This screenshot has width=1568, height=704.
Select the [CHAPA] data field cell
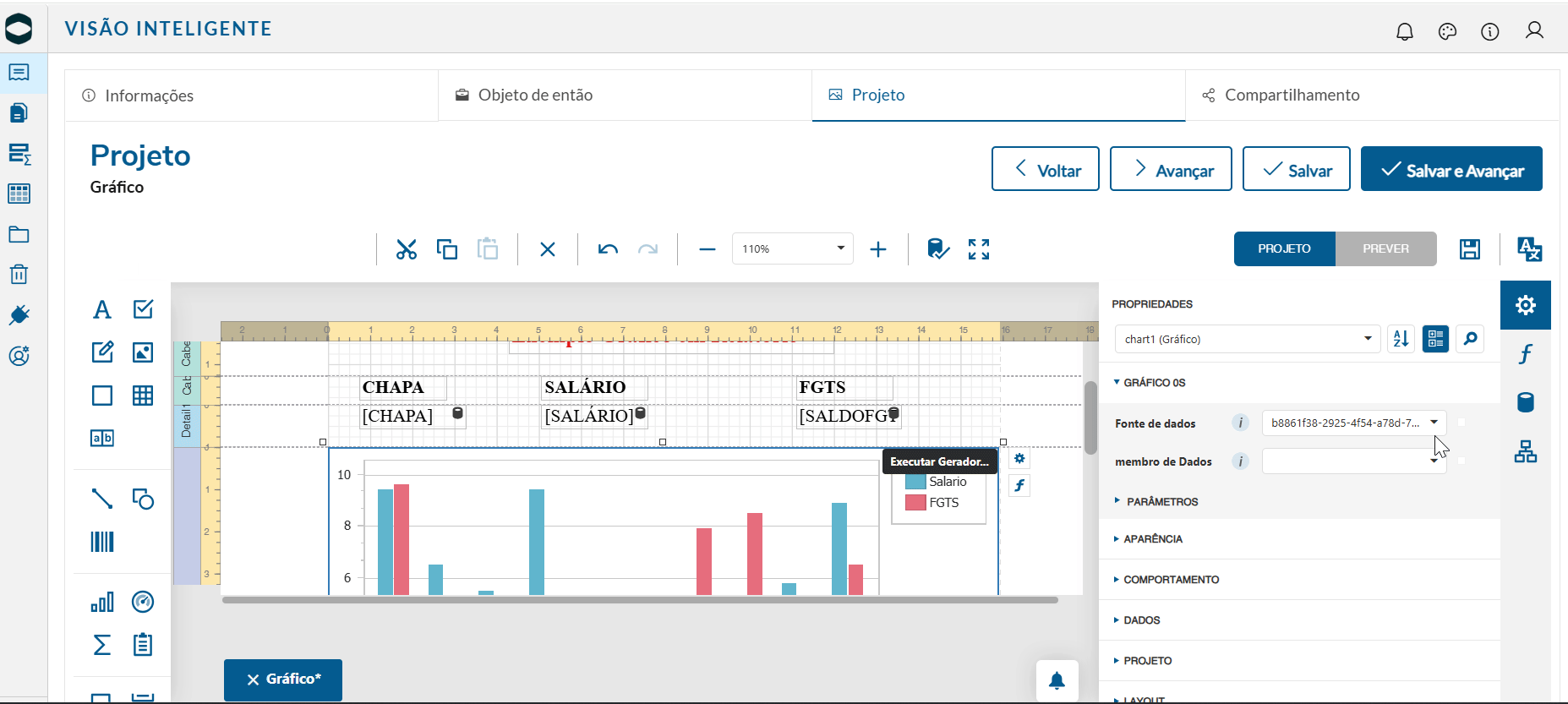(412, 416)
